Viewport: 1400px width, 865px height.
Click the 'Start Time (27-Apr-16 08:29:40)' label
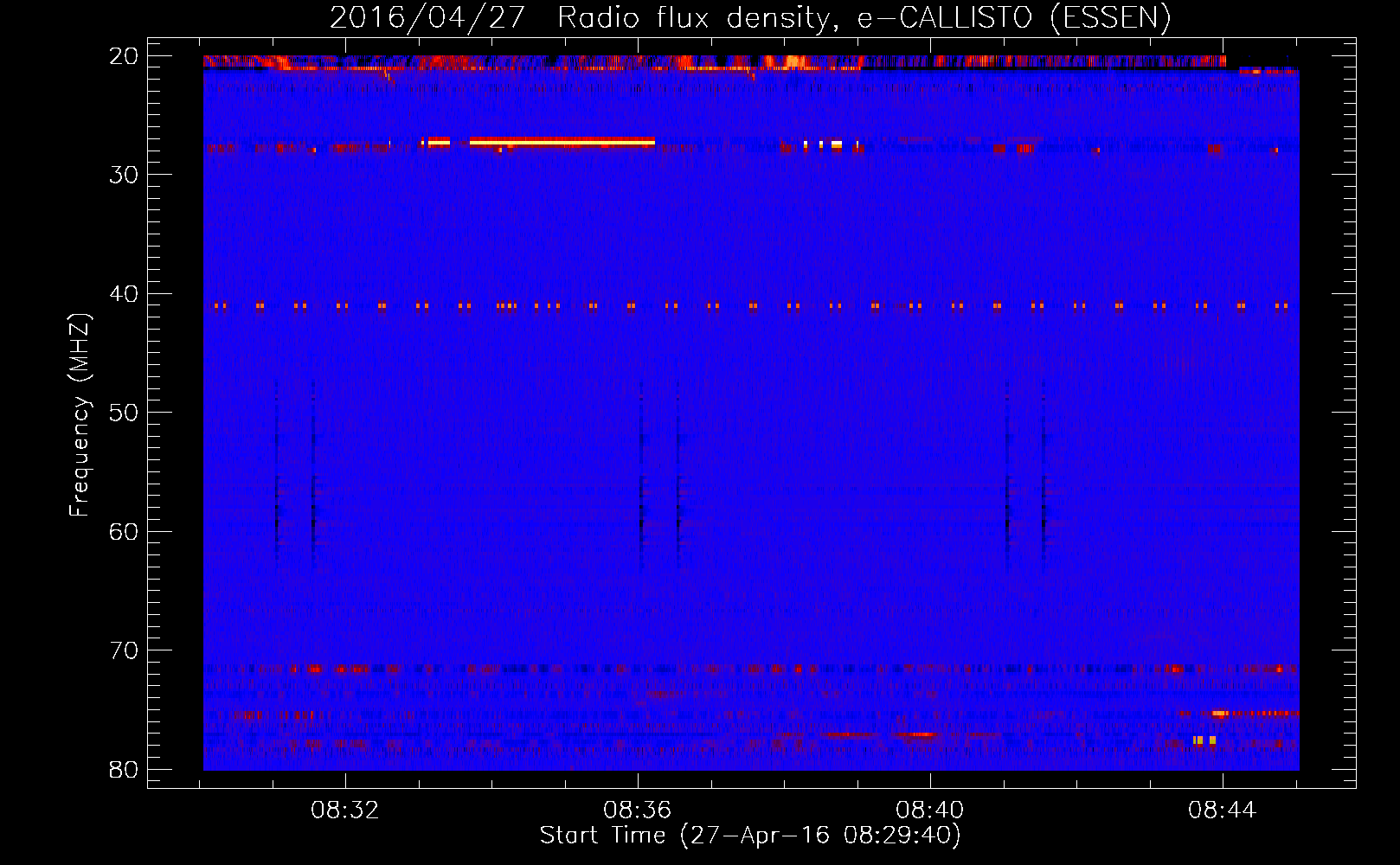(x=750, y=836)
